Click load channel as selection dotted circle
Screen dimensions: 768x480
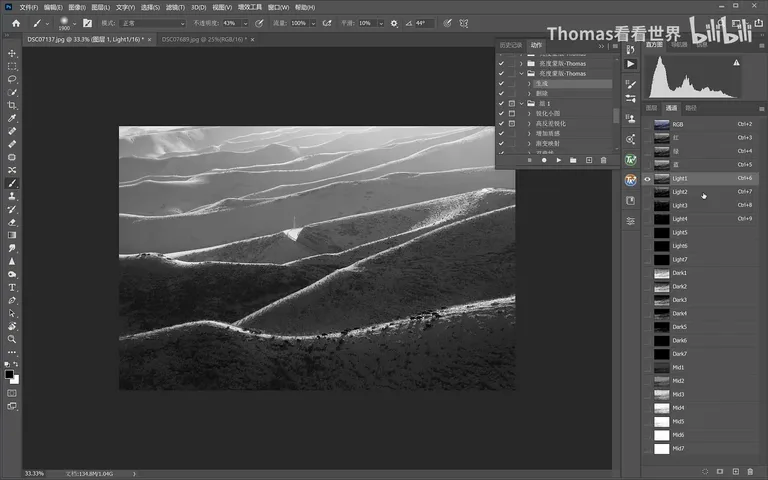[705, 471]
